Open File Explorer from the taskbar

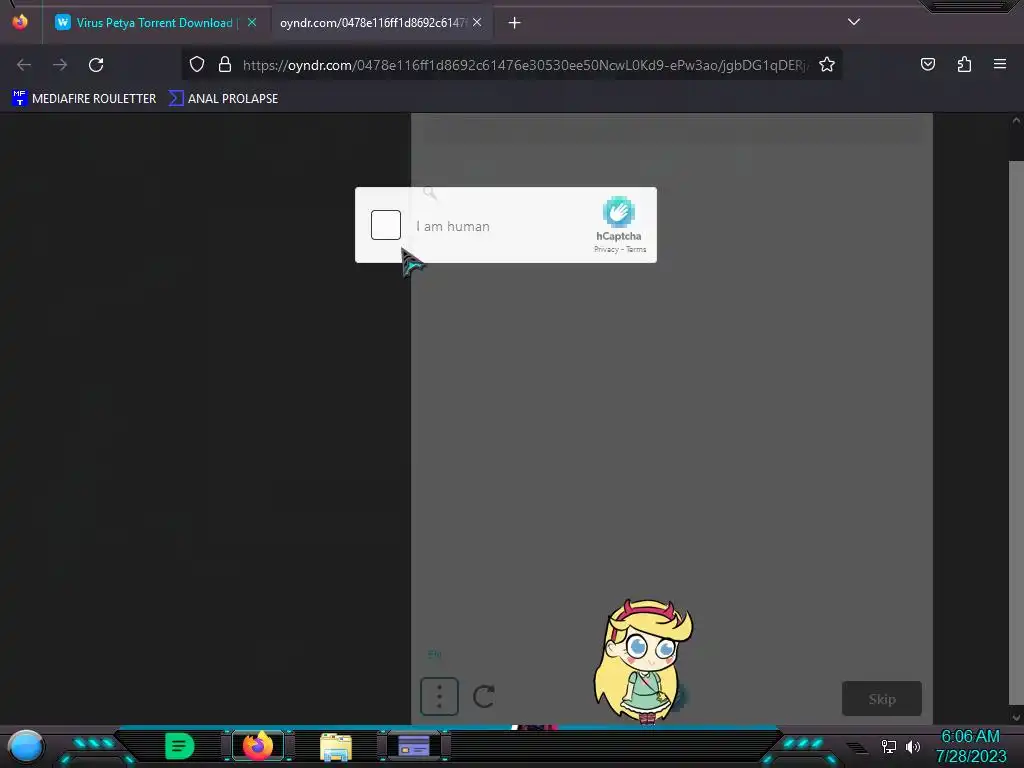(336, 746)
